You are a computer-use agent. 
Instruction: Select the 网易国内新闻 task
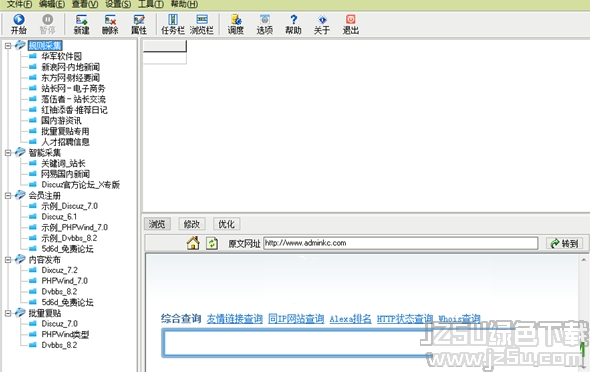click(x=65, y=174)
